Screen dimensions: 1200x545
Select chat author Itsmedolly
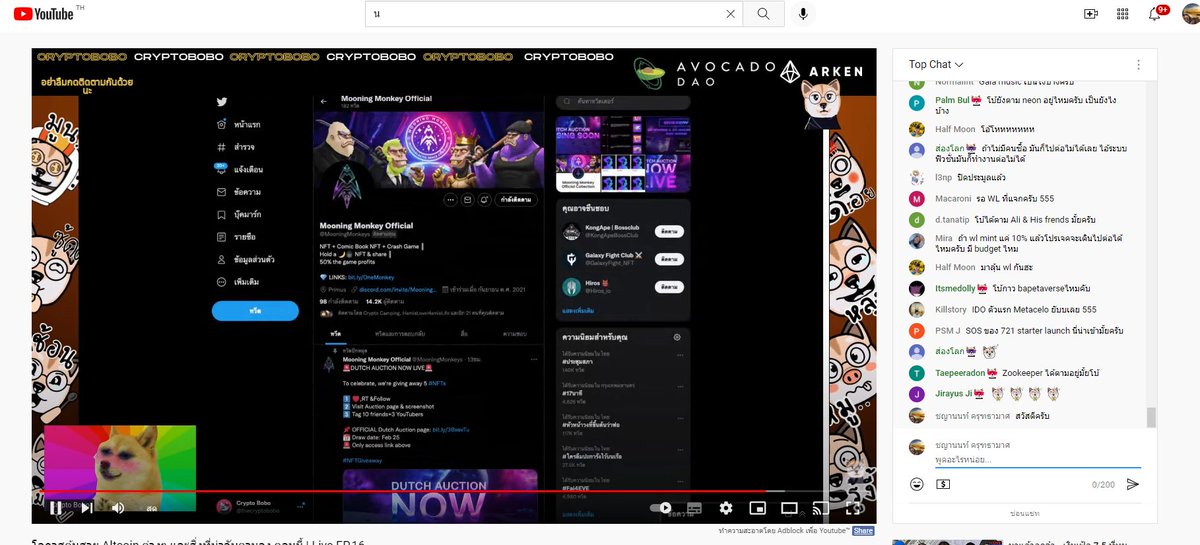coord(955,288)
